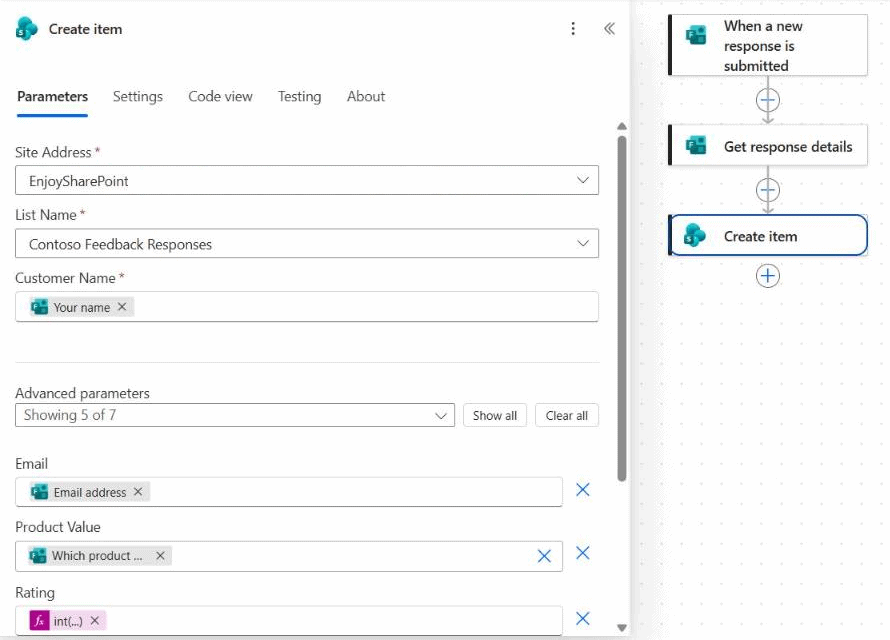Select the When a new response is submitted card

click(768, 45)
